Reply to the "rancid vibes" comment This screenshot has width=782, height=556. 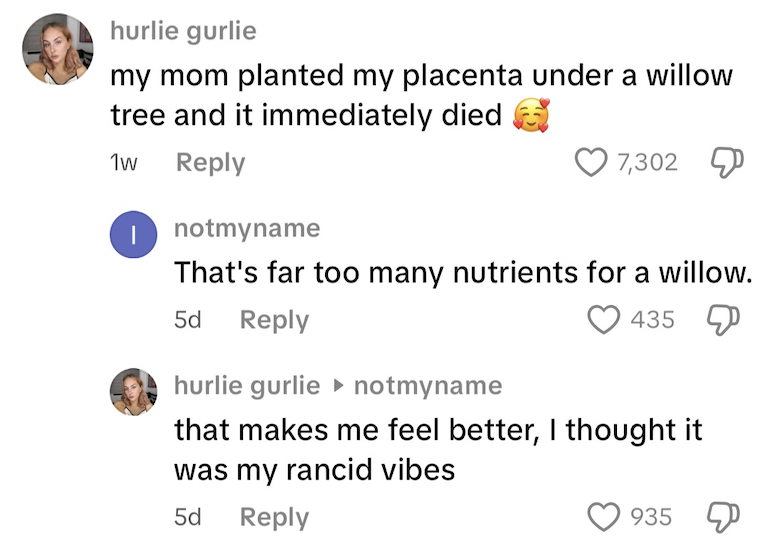click(x=274, y=517)
